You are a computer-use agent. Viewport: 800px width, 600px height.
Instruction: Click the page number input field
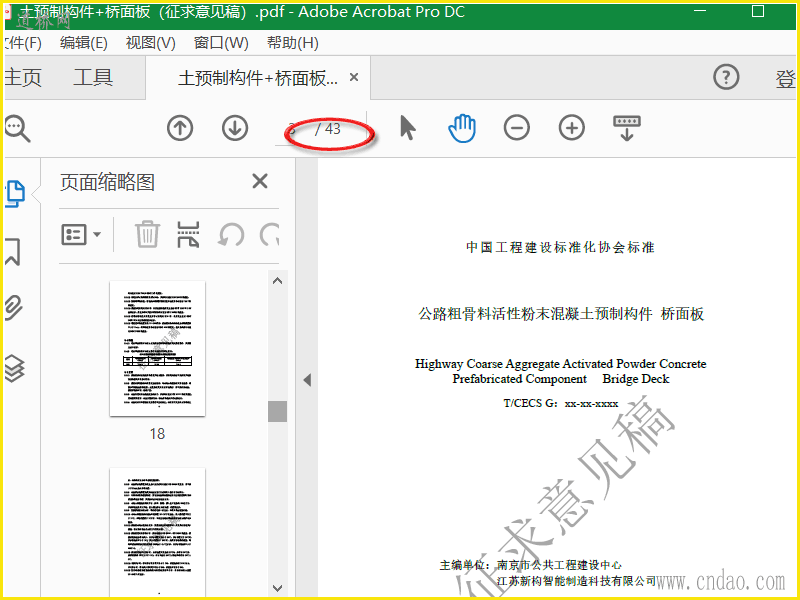293,129
